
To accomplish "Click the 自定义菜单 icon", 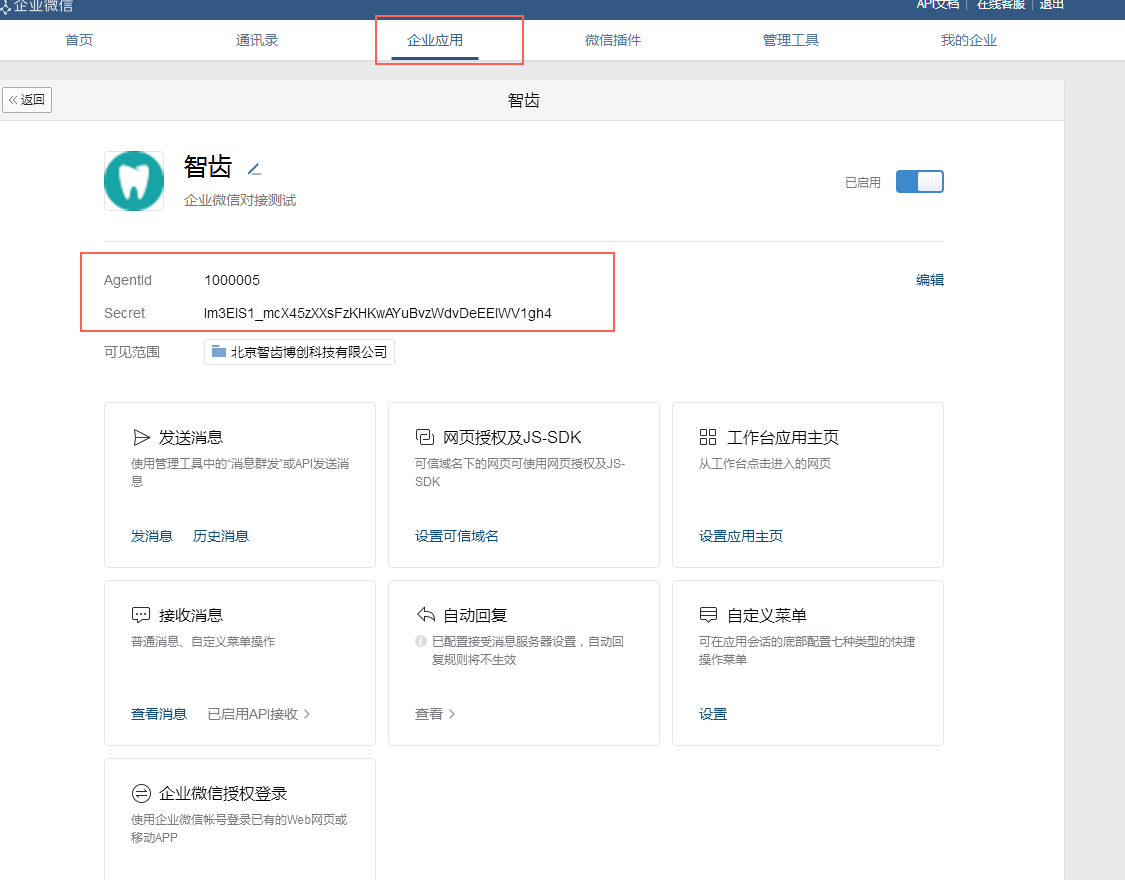I will tap(708, 615).
